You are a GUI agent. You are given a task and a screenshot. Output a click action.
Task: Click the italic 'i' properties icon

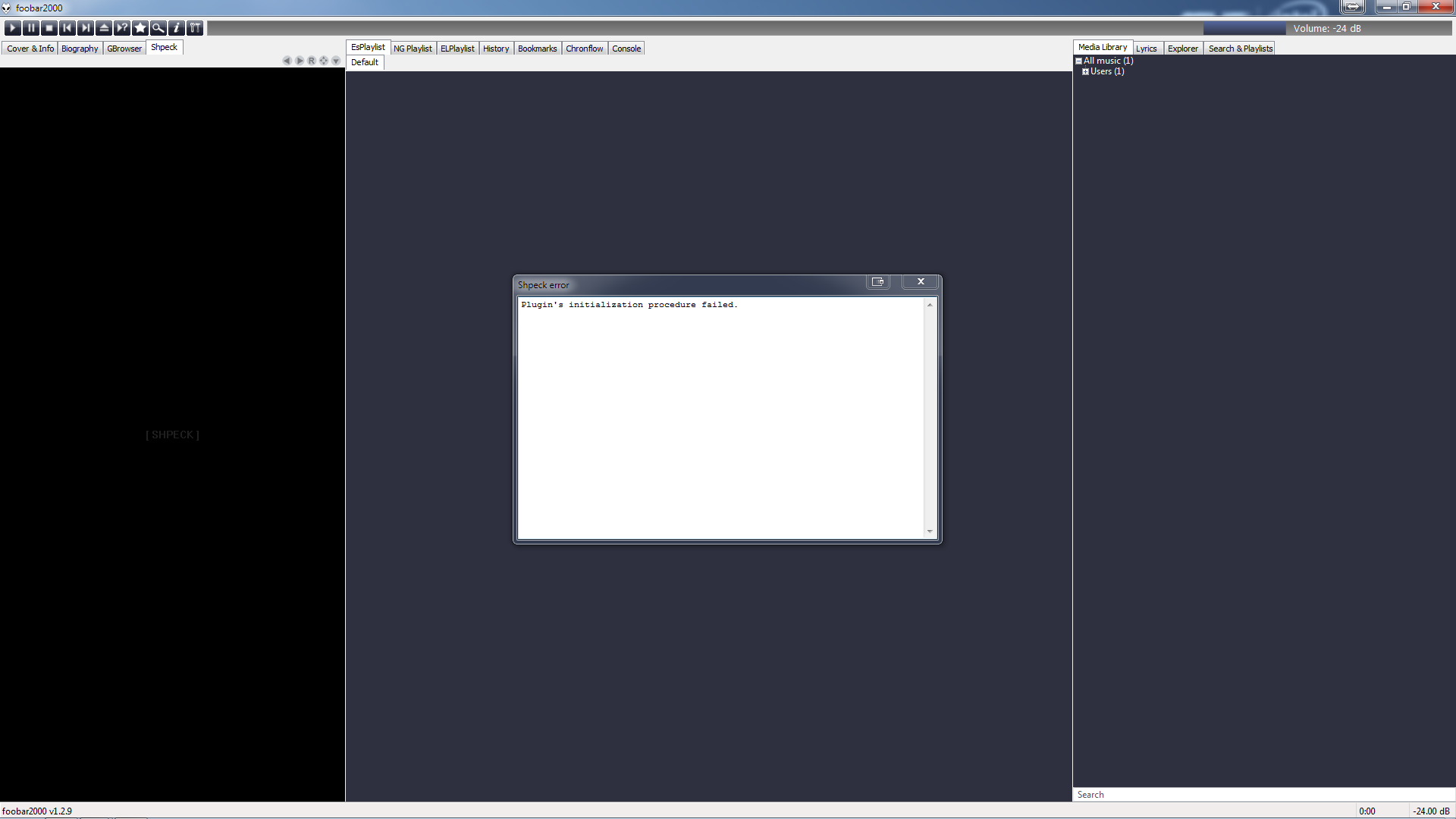(177, 28)
